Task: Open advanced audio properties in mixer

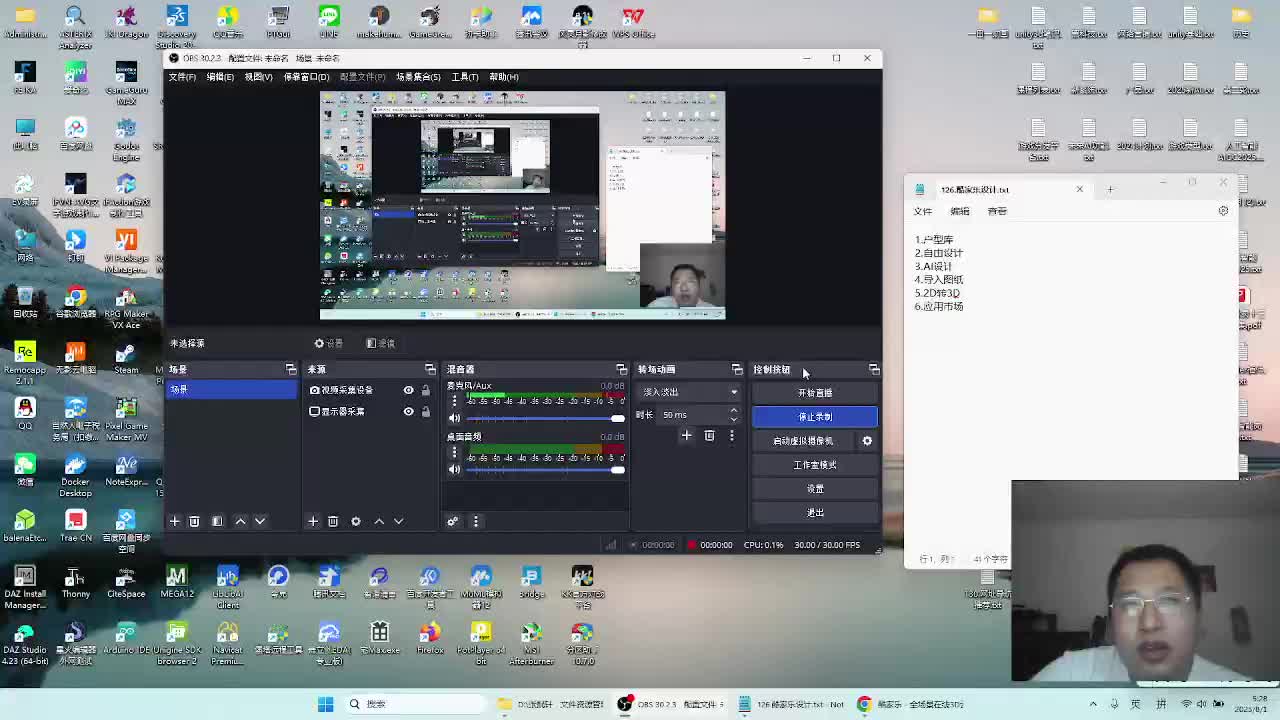Action: [452, 521]
